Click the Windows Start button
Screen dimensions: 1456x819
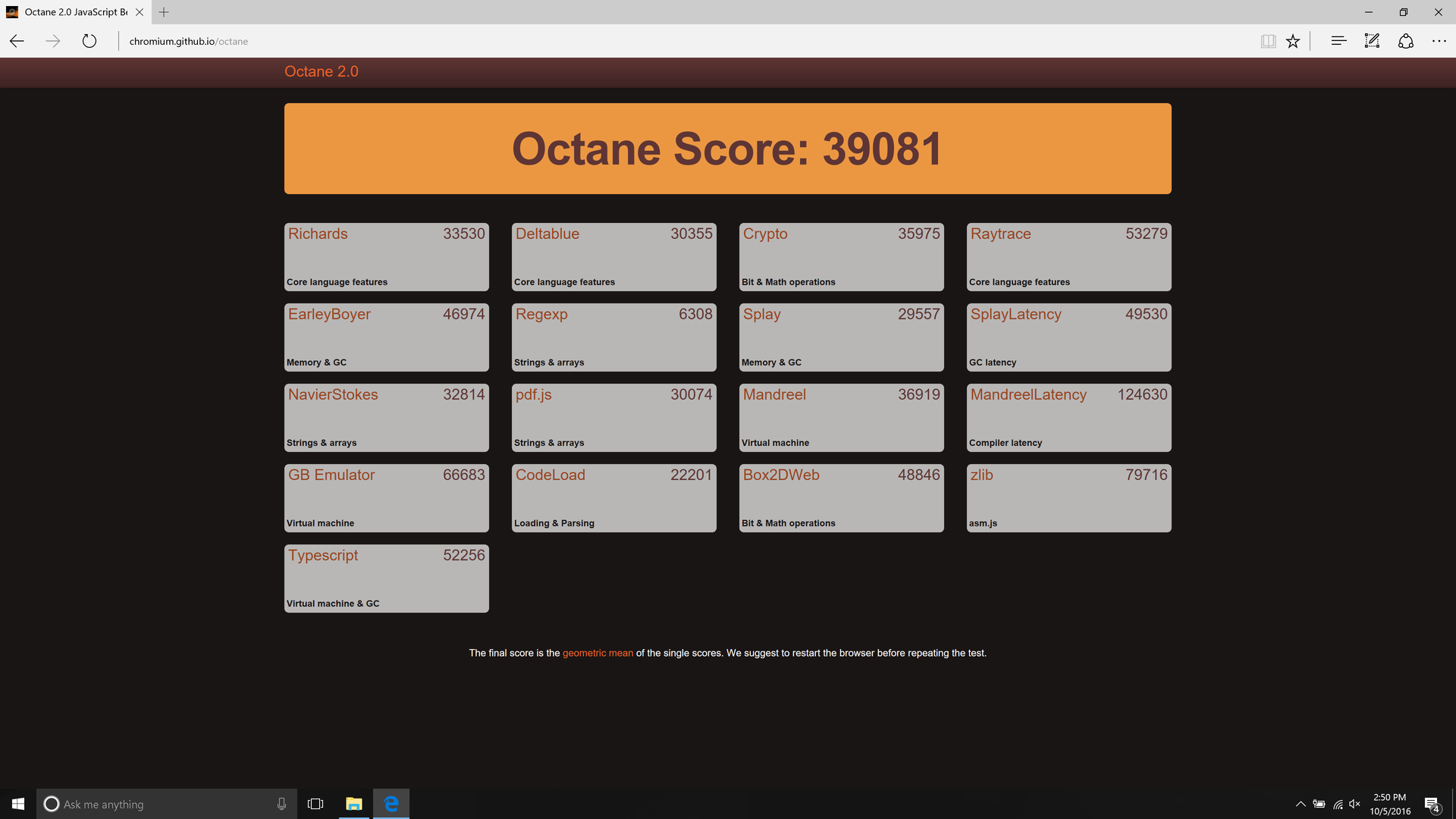18,804
